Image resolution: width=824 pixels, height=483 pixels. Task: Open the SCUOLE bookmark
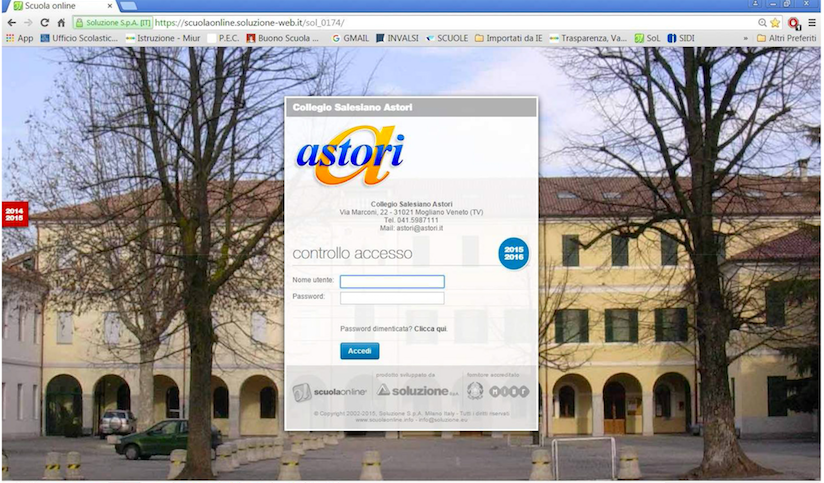pyautogui.click(x=447, y=38)
